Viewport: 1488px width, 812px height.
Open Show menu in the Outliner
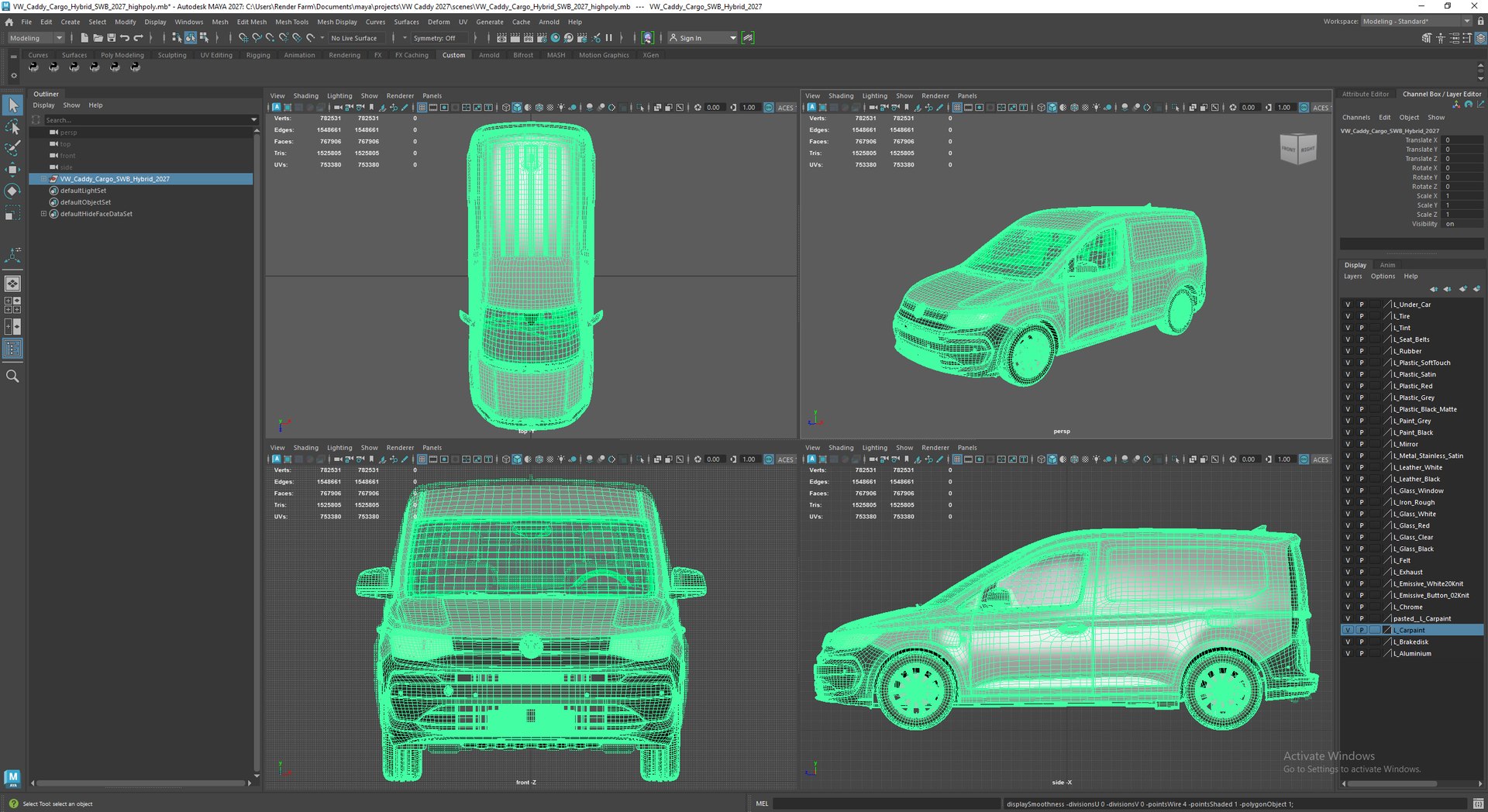pos(71,105)
